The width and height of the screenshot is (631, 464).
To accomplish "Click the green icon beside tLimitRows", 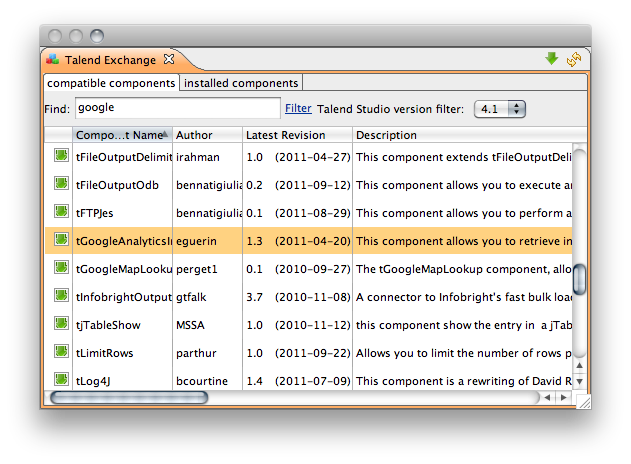I will tap(61, 352).
